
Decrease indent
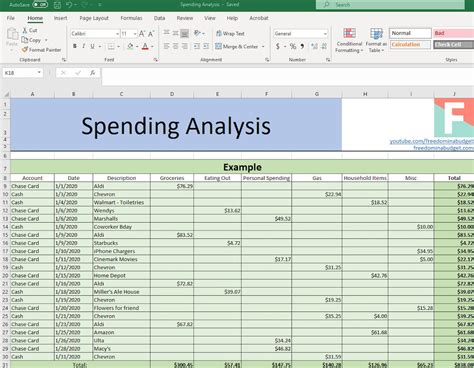click(x=197, y=46)
